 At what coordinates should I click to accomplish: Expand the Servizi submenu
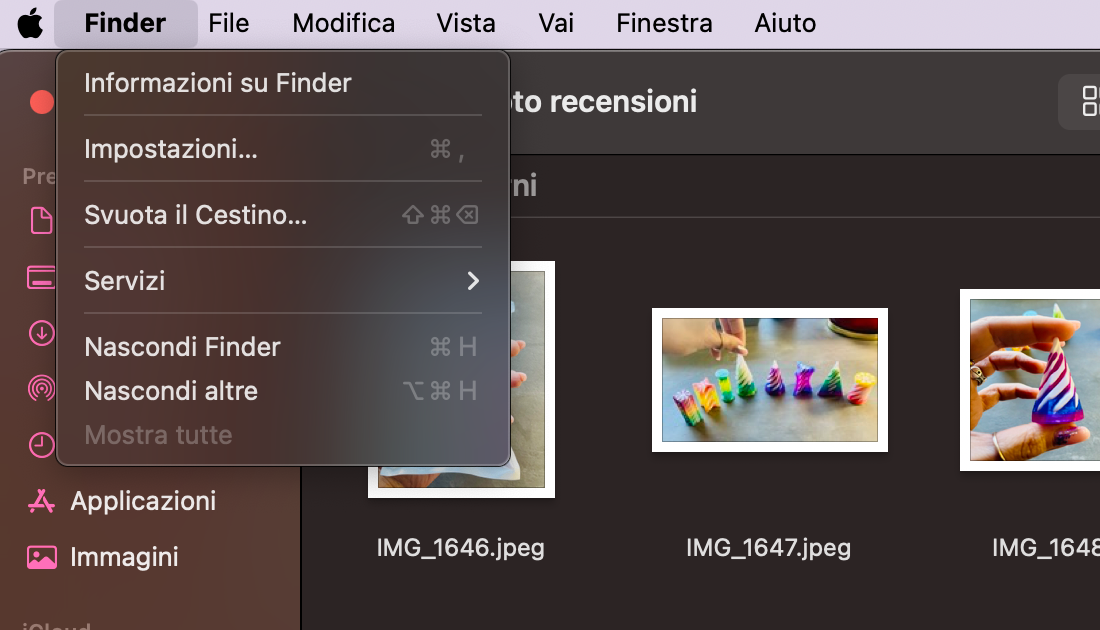[124, 281]
